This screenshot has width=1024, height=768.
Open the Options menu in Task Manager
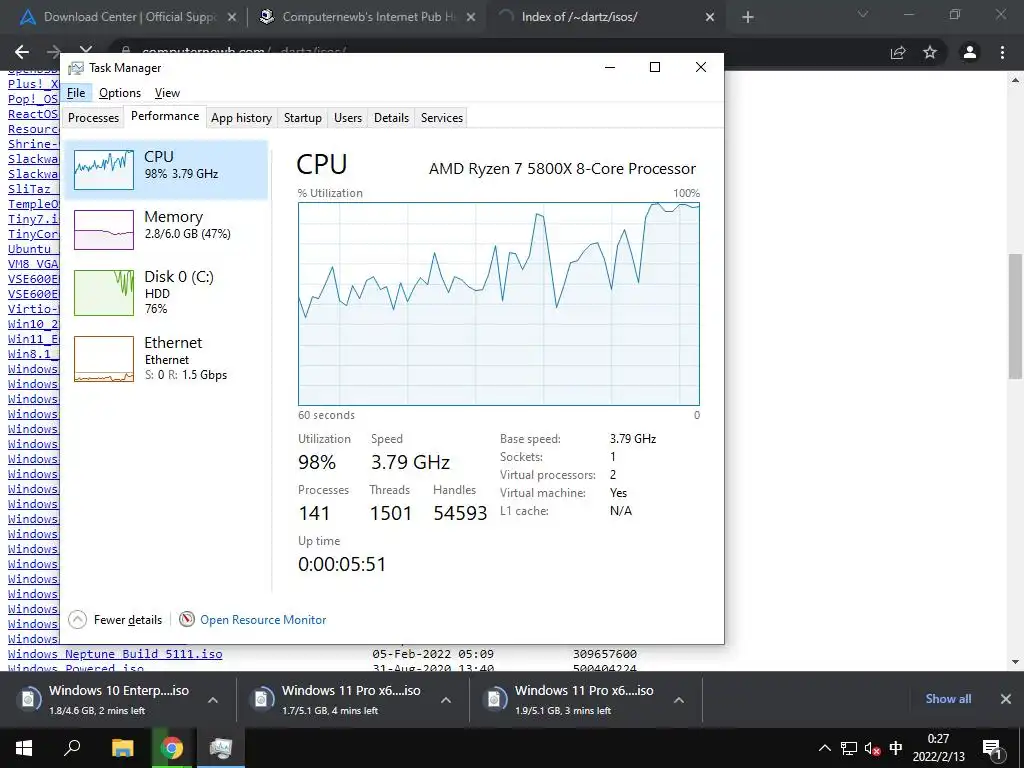click(x=120, y=93)
